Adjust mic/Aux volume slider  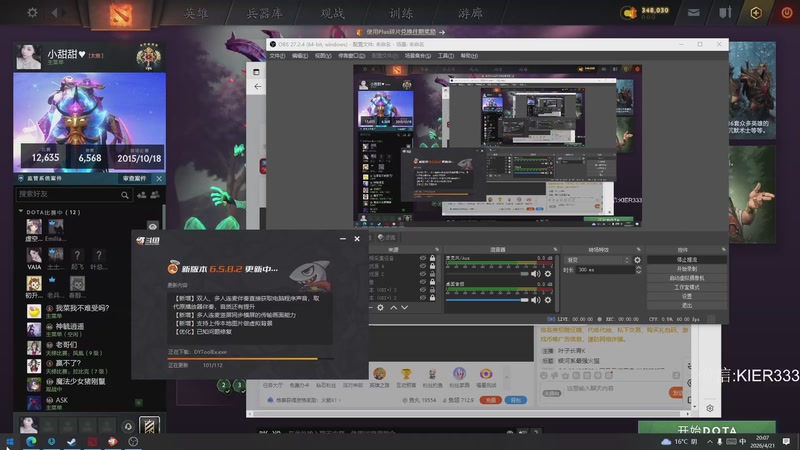(x=487, y=274)
